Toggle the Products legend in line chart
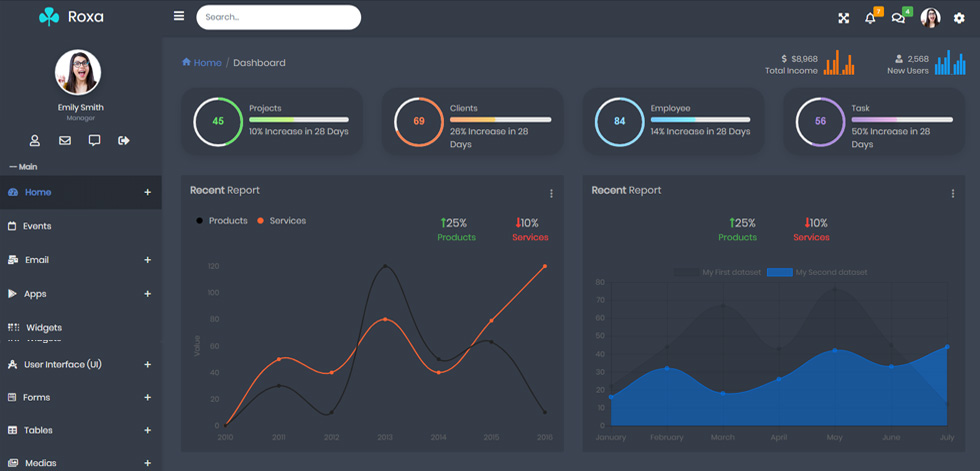This screenshot has height=471, width=980. click(x=221, y=221)
